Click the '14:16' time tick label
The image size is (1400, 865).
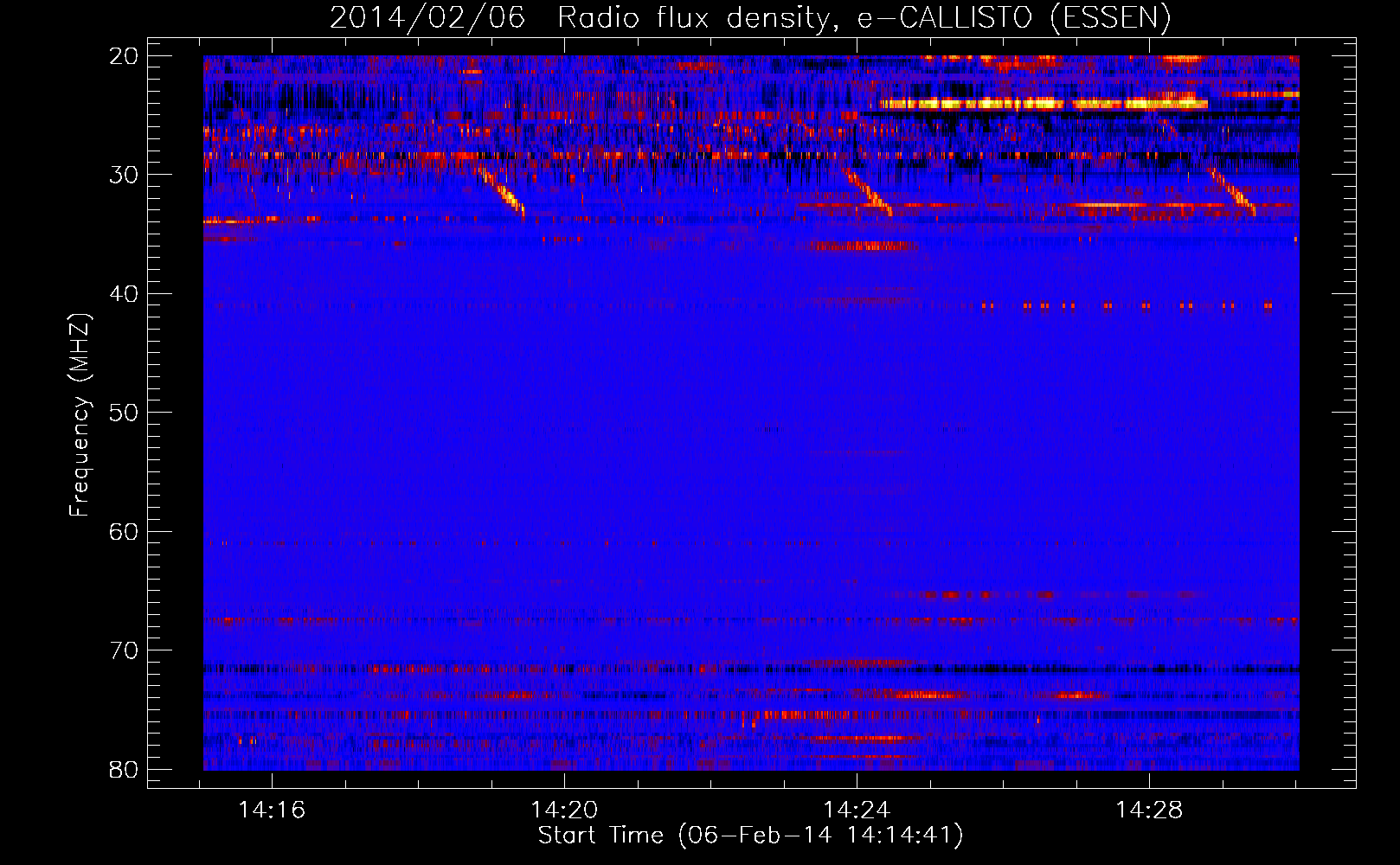(273, 811)
